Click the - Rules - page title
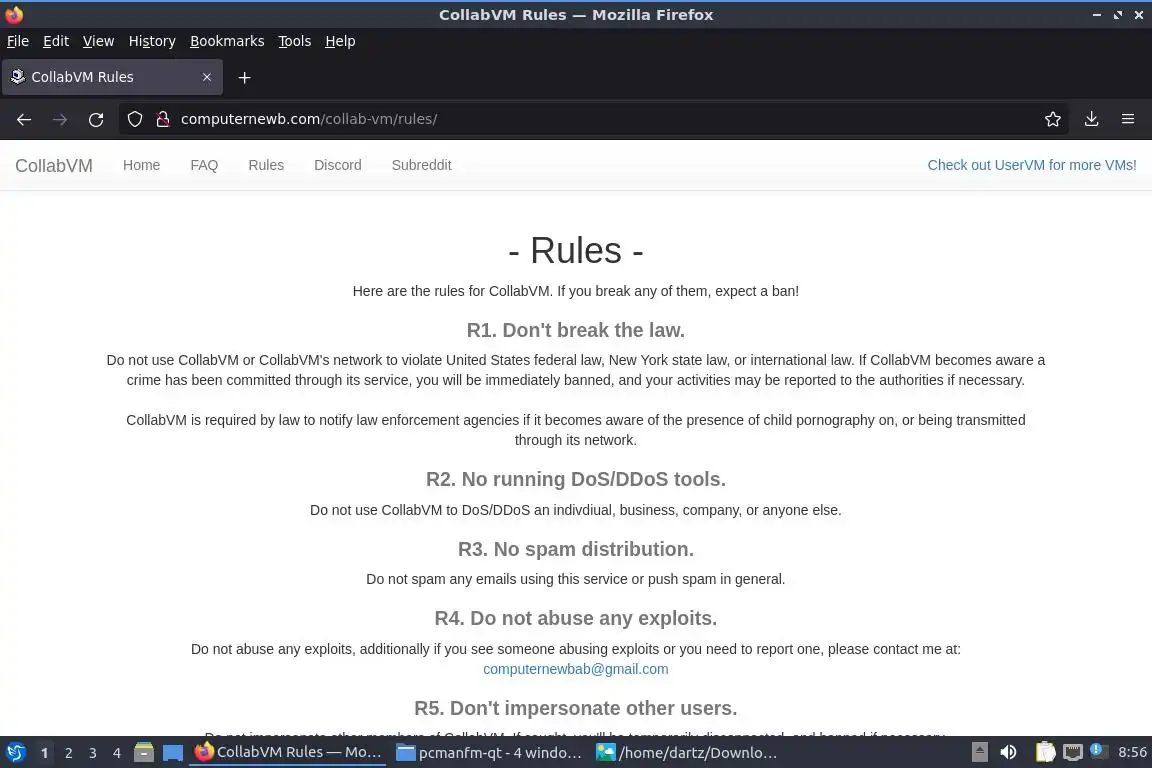 (575, 251)
